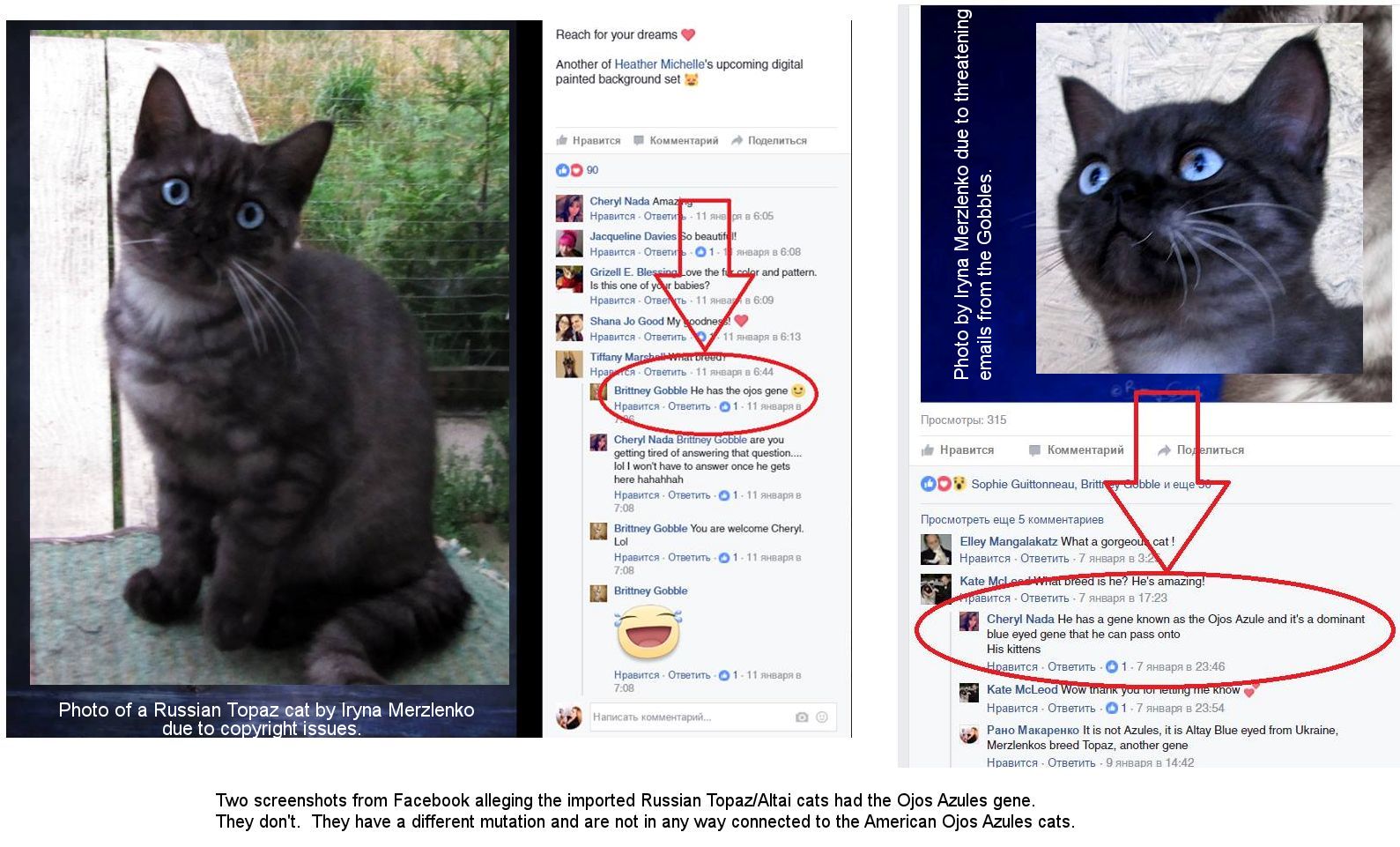Click Cheryl Nada's avatar on Amazing comment

click(569, 208)
